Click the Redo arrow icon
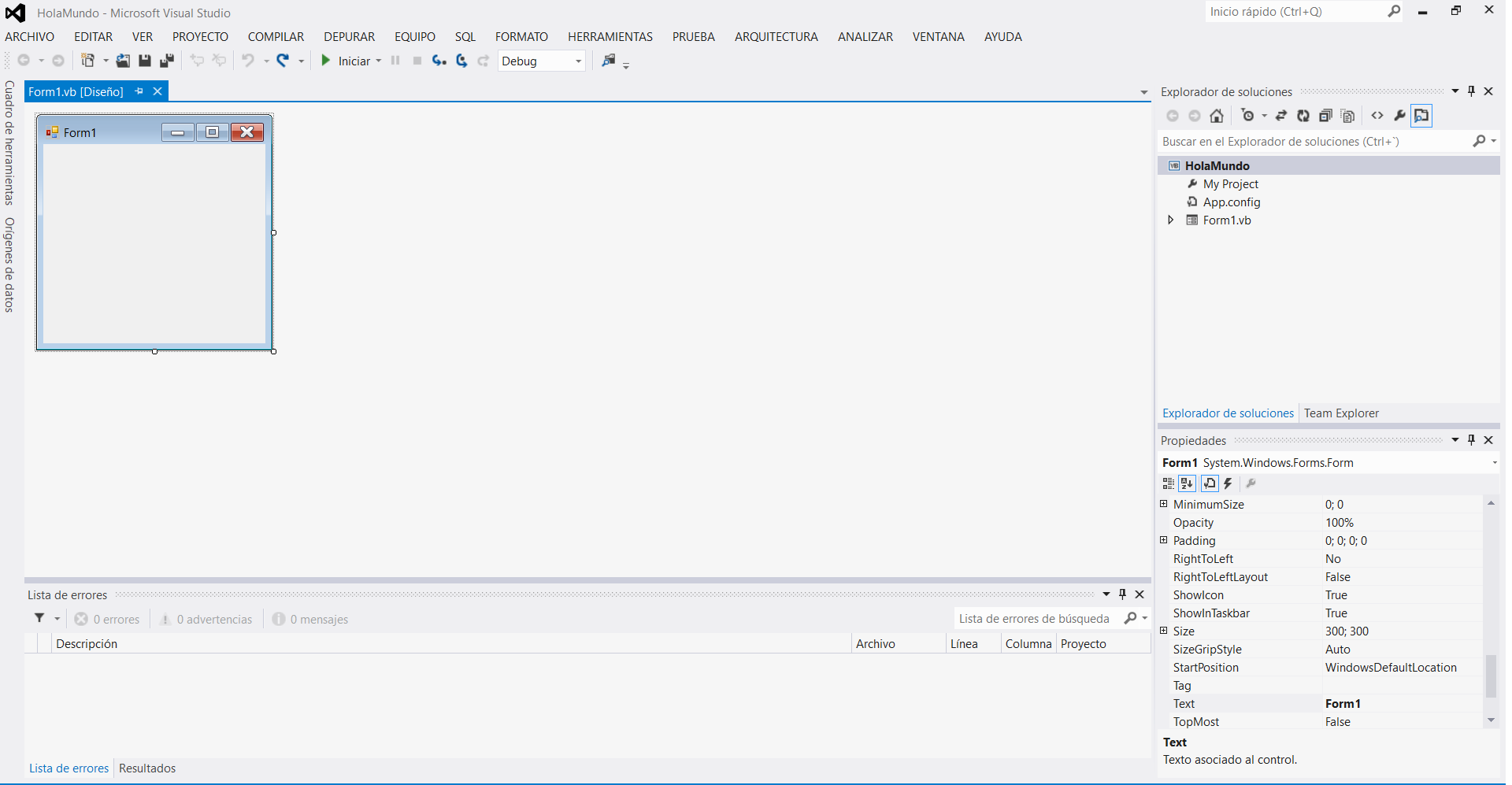The width and height of the screenshot is (1512, 785). tap(283, 61)
